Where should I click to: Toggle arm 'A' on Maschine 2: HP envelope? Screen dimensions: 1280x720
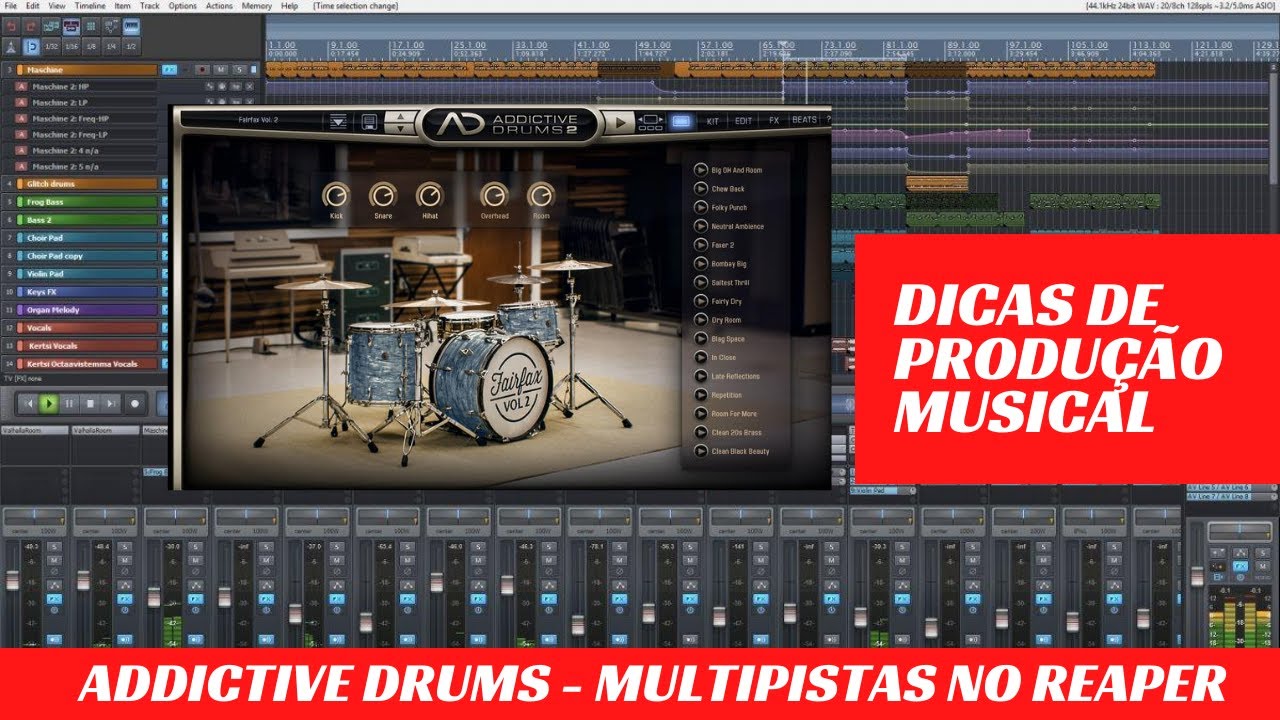click(x=21, y=86)
